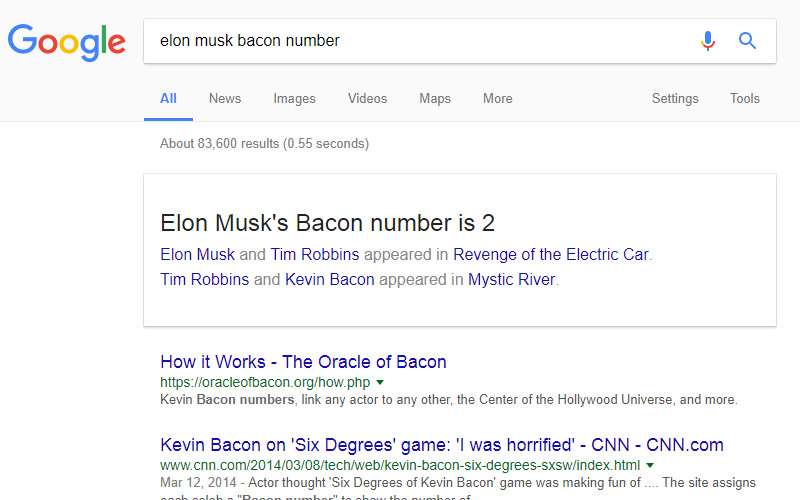The height and width of the screenshot is (500, 800).
Task: Open the Revenge of the Electric Car link
Action: point(551,254)
